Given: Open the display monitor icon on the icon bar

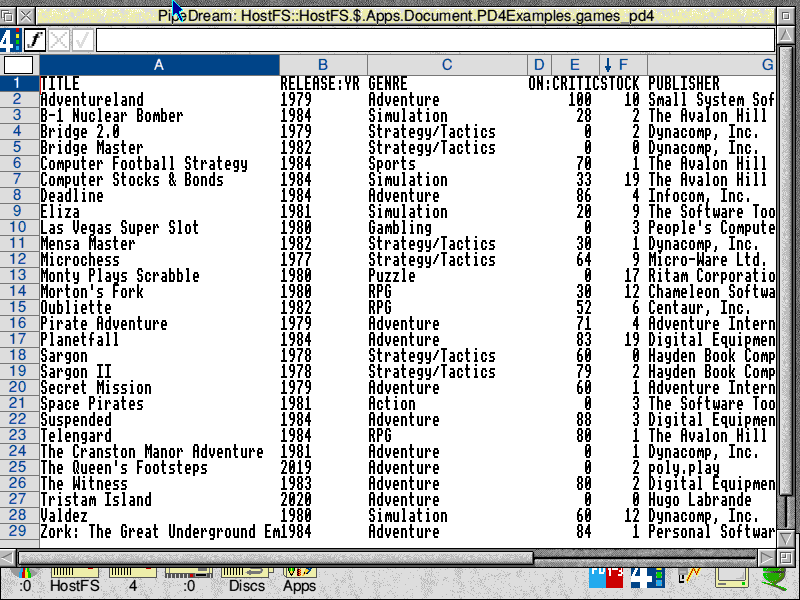Looking at the screenshot, I should tap(732, 578).
